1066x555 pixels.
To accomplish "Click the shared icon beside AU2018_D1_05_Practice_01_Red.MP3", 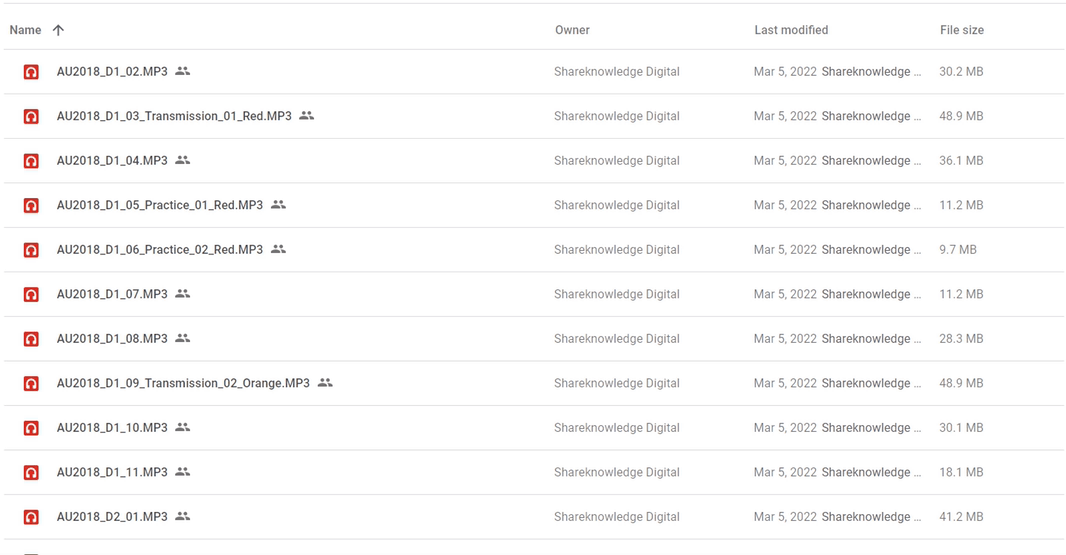I will (x=278, y=205).
